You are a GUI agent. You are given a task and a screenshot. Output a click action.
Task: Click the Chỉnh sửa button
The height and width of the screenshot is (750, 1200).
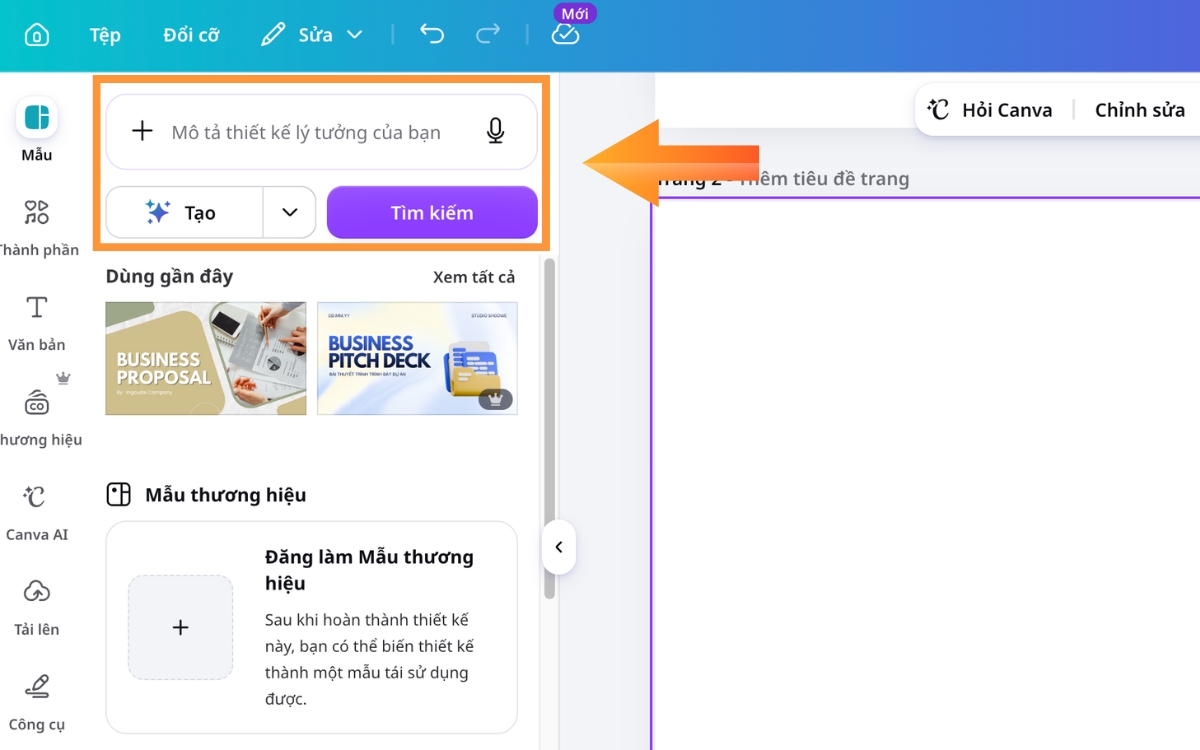pyautogui.click(x=1140, y=110)
